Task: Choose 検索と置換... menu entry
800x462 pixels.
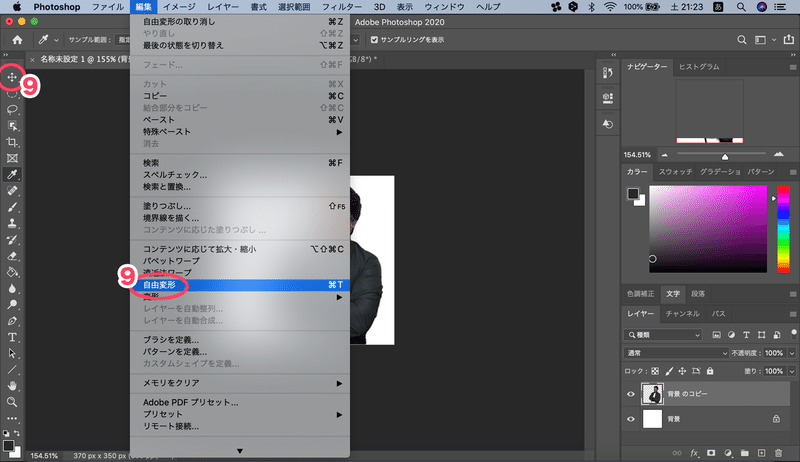Action: click(x=240, y=187)
